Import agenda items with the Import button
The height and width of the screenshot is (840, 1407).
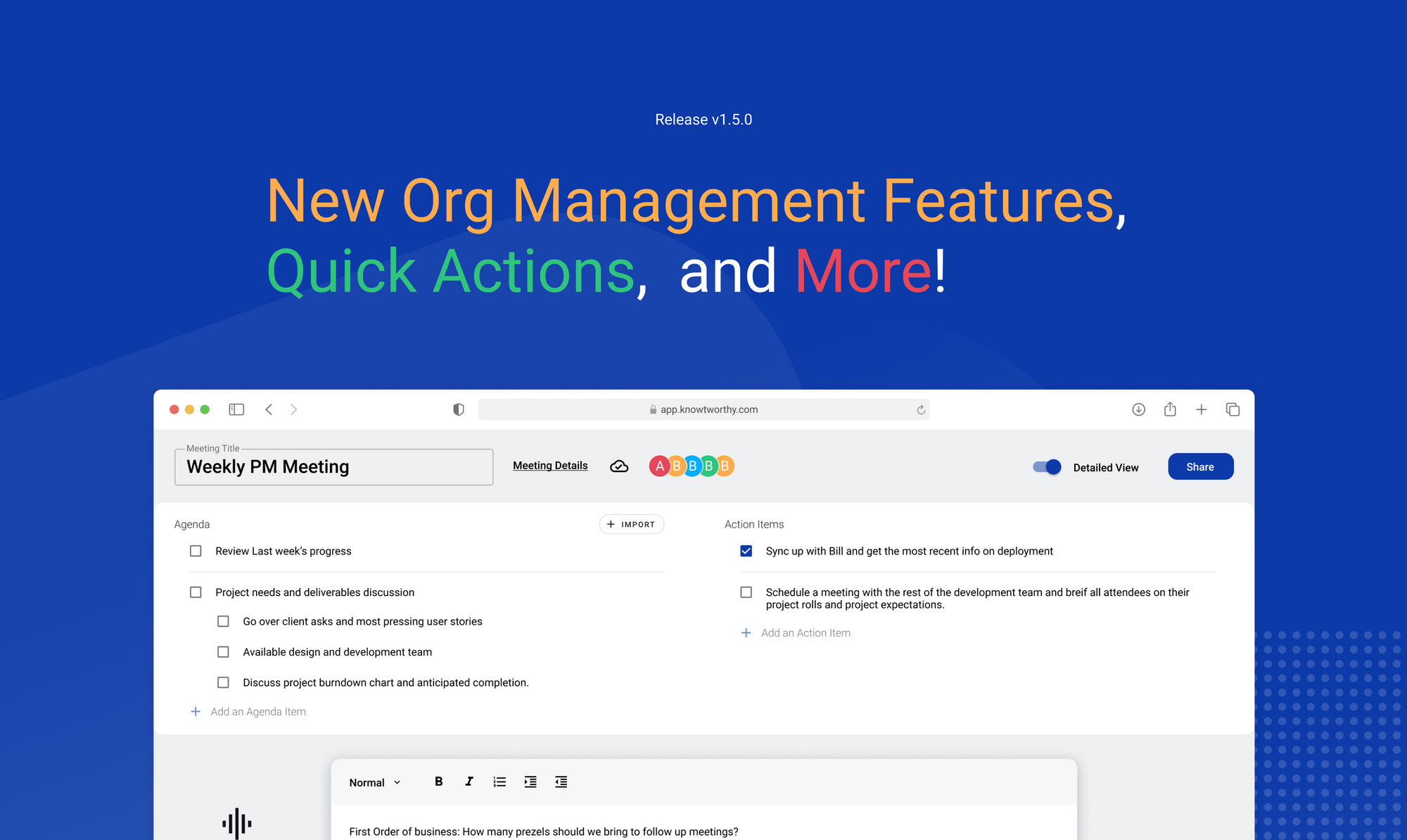(631, 524)
